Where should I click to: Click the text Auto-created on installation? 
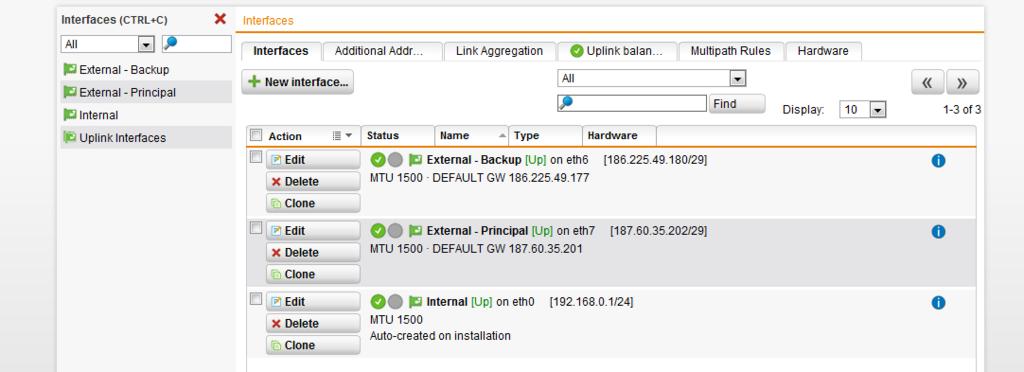click(x=440, y=336)
